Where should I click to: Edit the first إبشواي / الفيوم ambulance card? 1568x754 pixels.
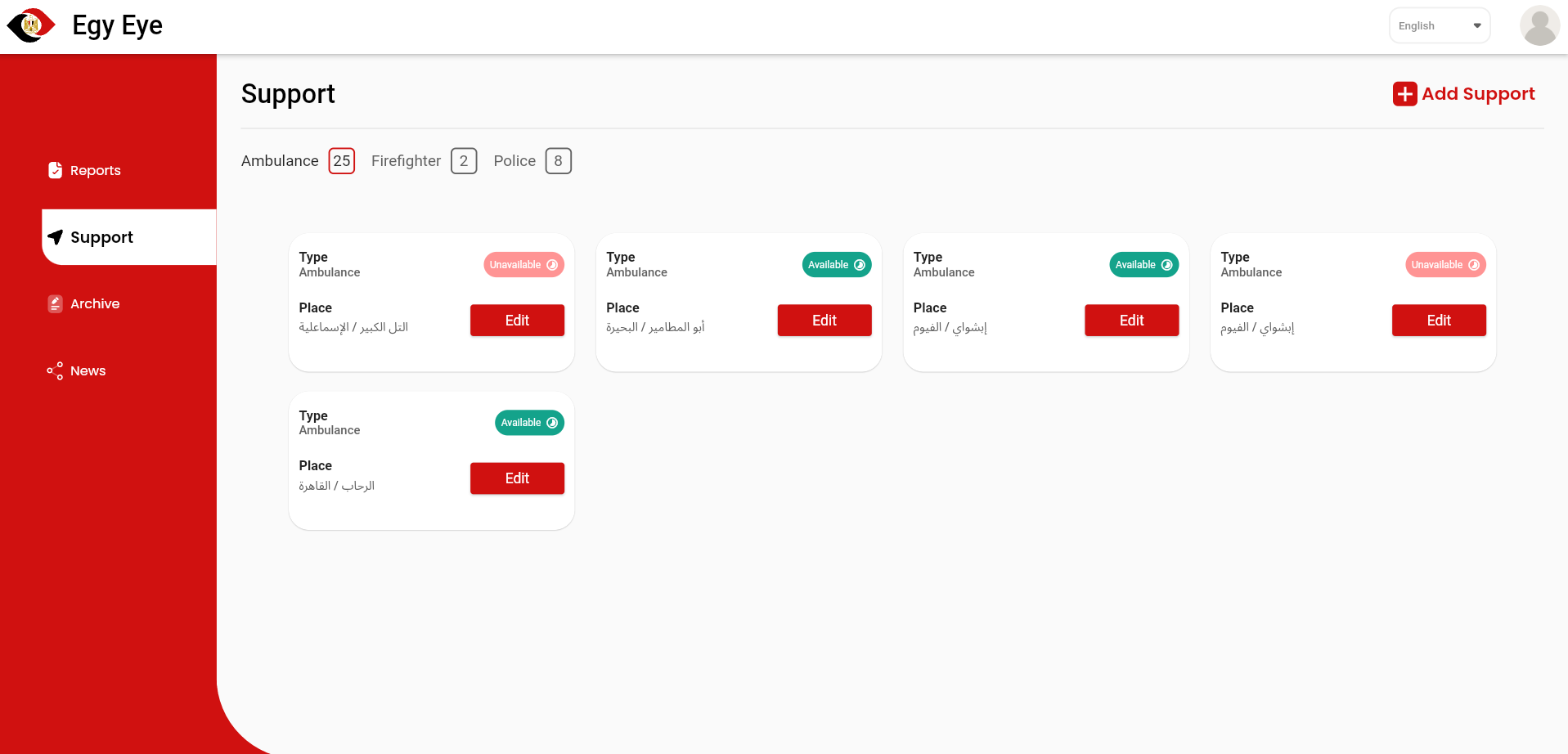click(x=1131, y=320)
